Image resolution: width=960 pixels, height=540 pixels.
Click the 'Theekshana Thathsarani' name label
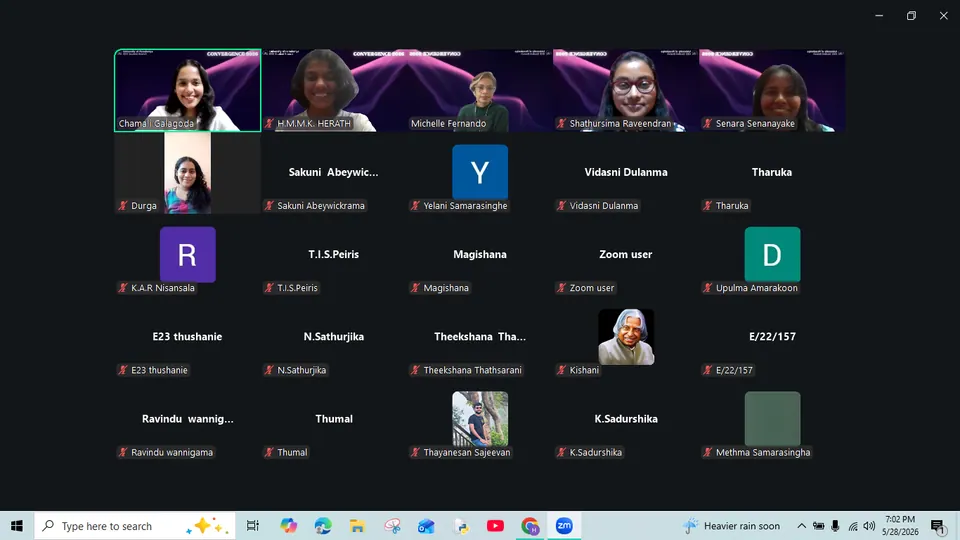click(473, 370)
